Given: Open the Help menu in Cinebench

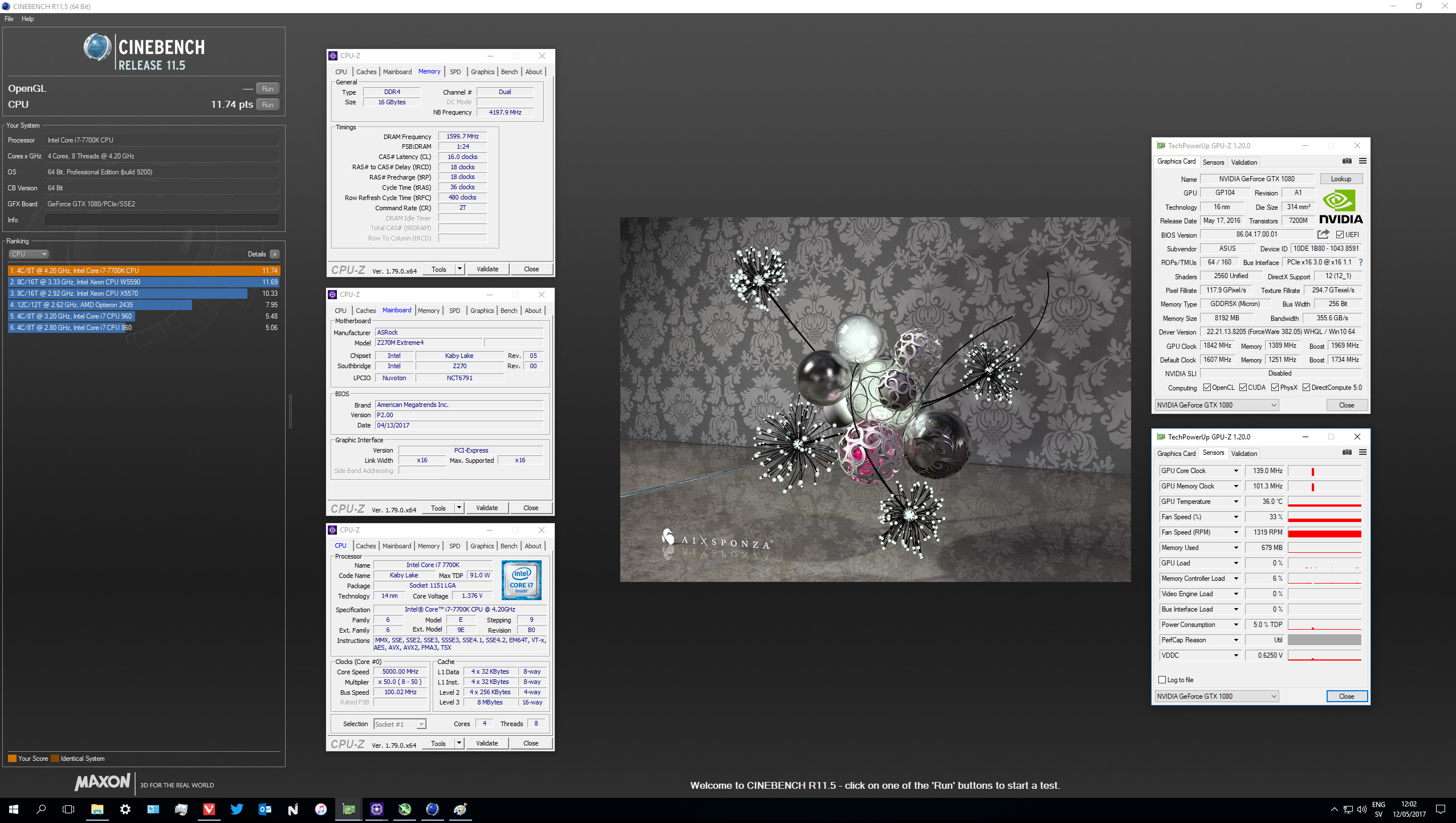Looking at the screenshot, I should pyautogui.click(x=27, y=19).
